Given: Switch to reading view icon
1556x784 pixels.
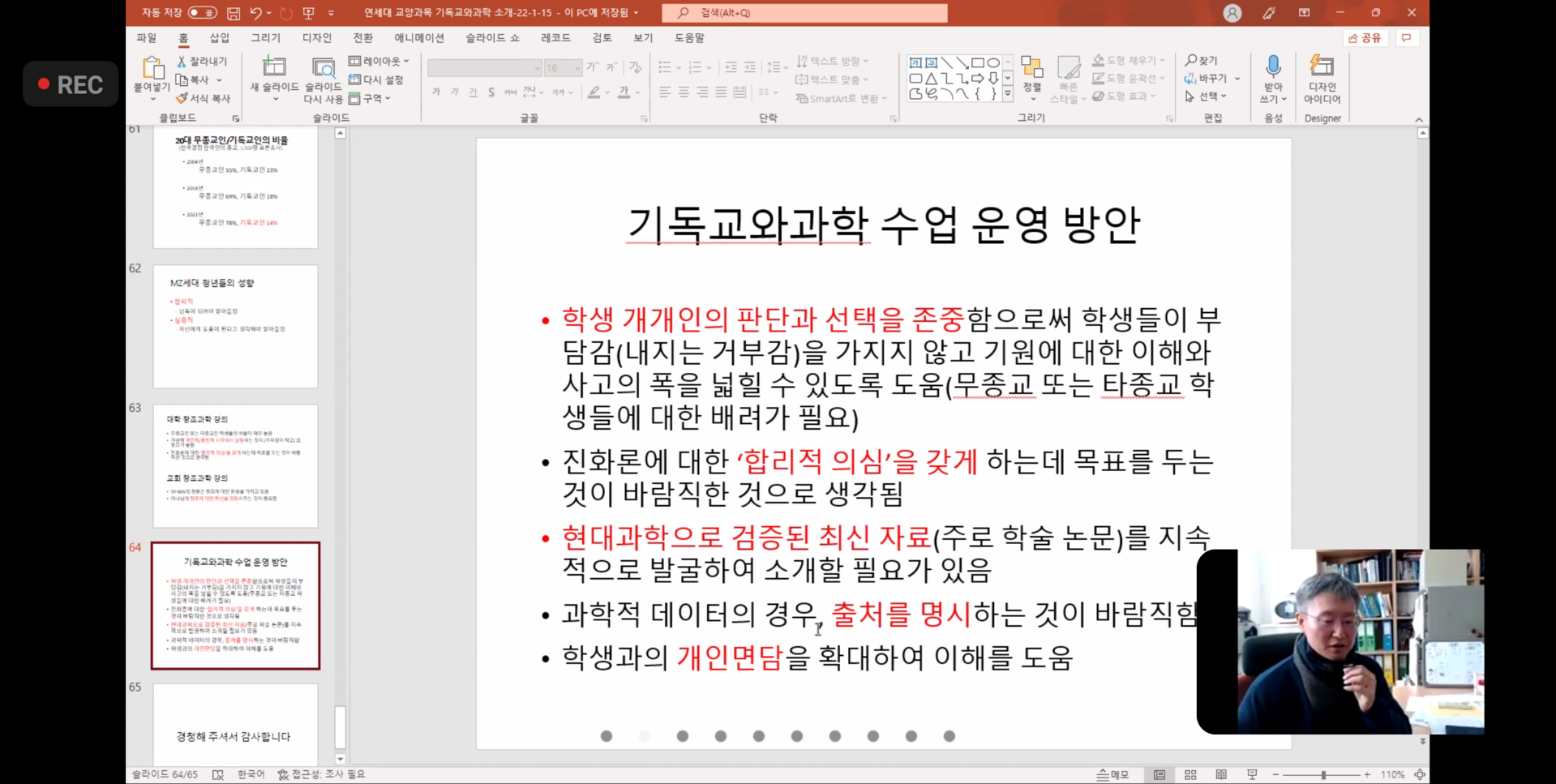Looking at the screenshot, I should (1221, 775).
